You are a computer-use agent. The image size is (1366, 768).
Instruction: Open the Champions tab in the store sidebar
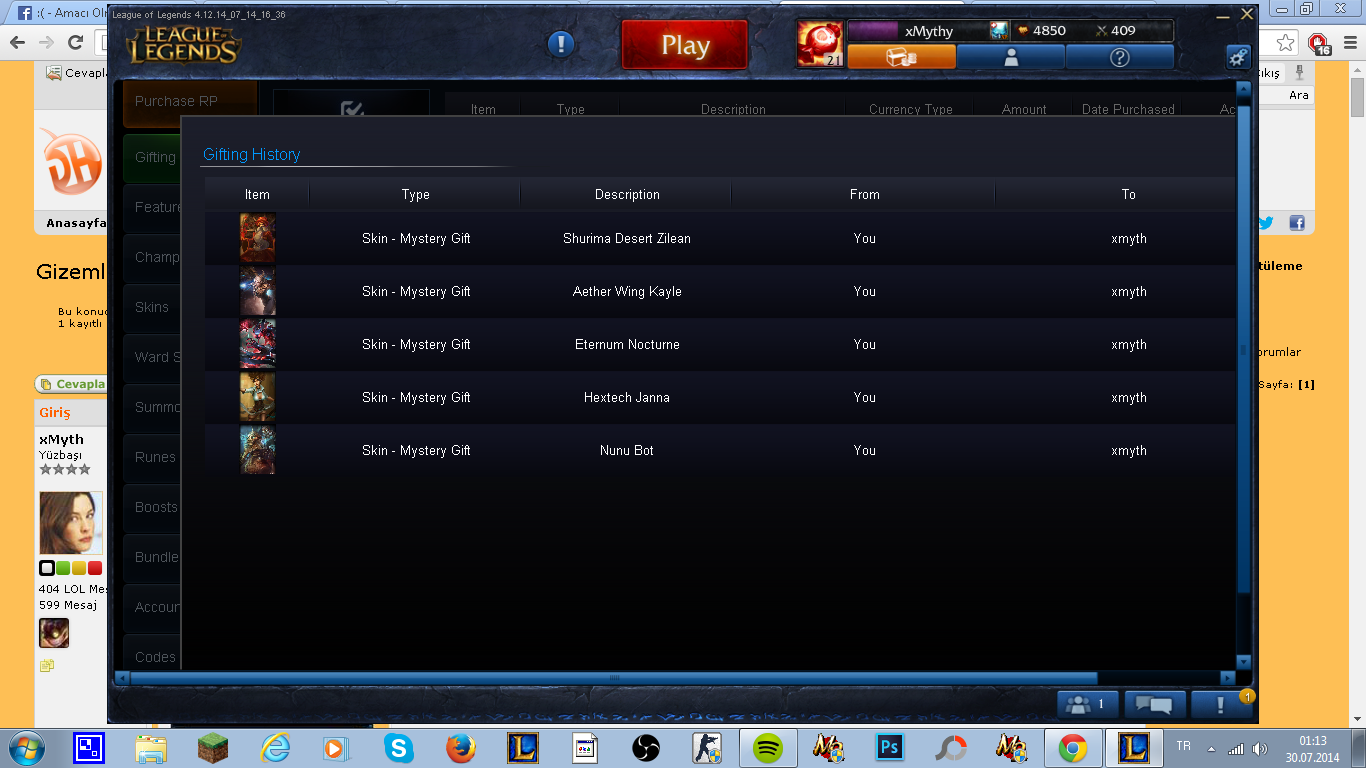pos(153,257)
